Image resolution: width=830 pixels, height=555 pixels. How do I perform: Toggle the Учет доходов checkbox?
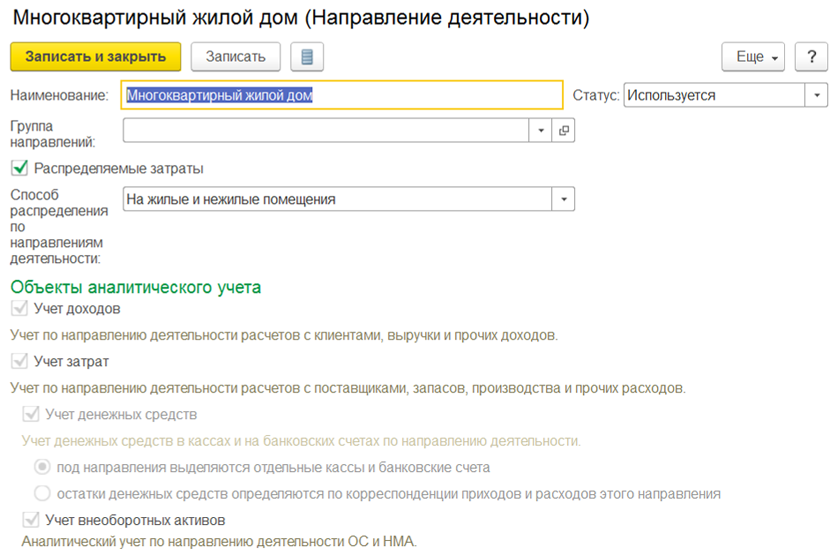tap(20, 308)
